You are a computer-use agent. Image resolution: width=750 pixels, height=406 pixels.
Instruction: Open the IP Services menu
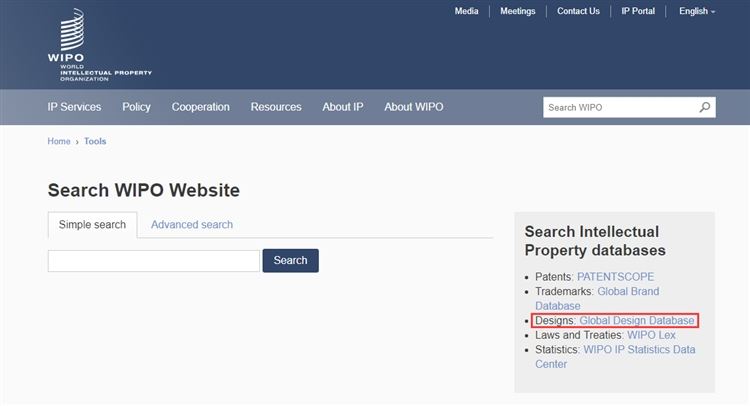coord(74,107)
